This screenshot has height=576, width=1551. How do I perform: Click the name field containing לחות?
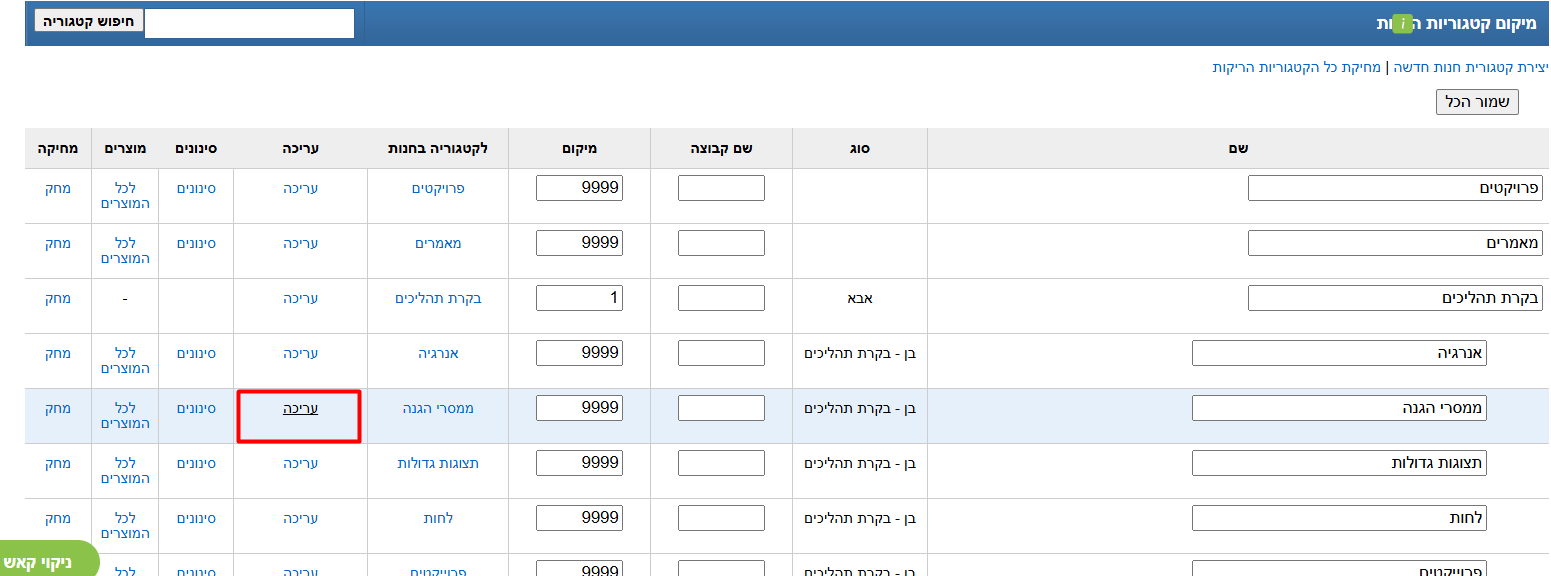tap(1339, 518)
